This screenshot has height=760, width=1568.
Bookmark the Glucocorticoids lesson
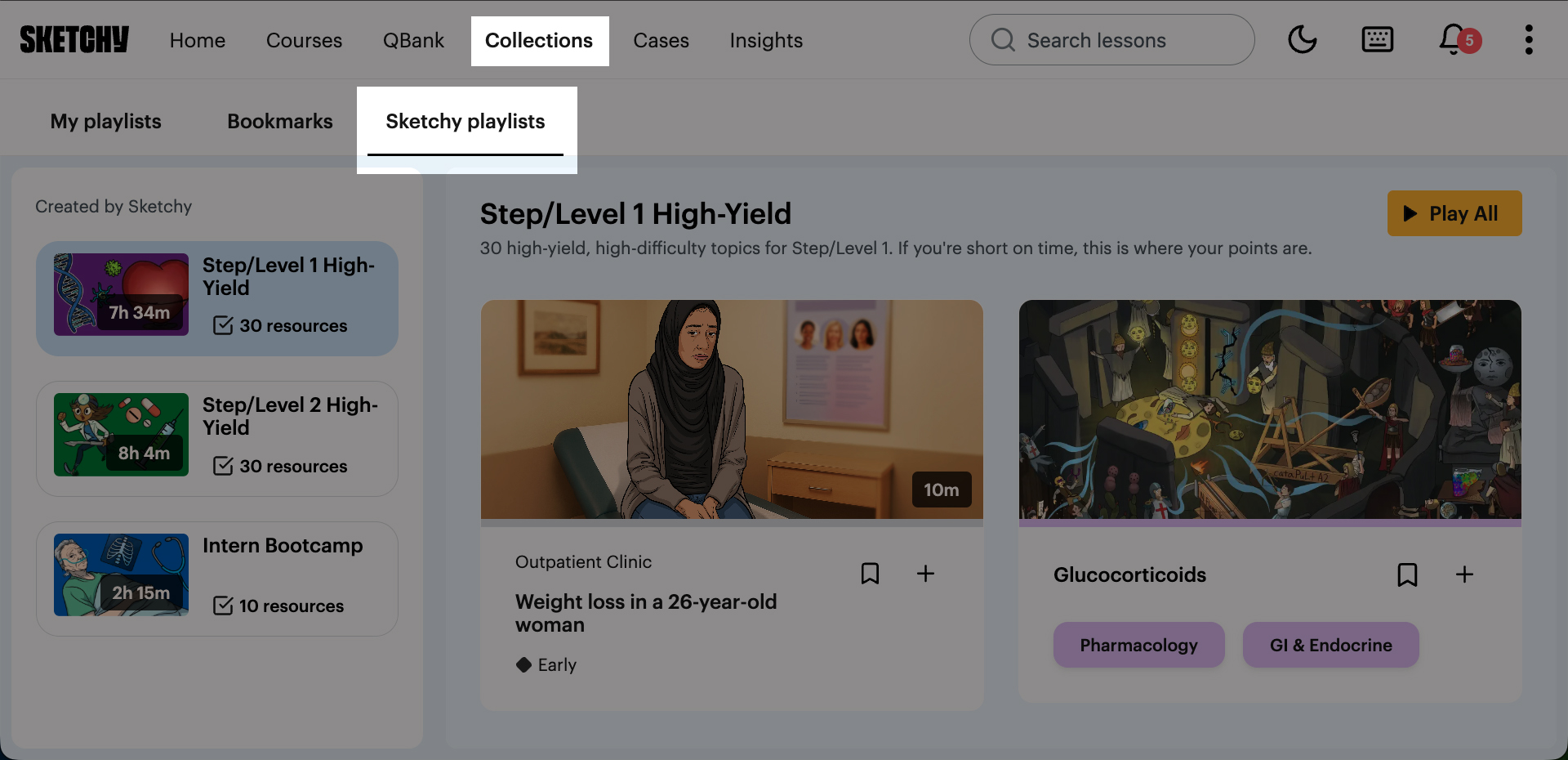point(1407,574)
